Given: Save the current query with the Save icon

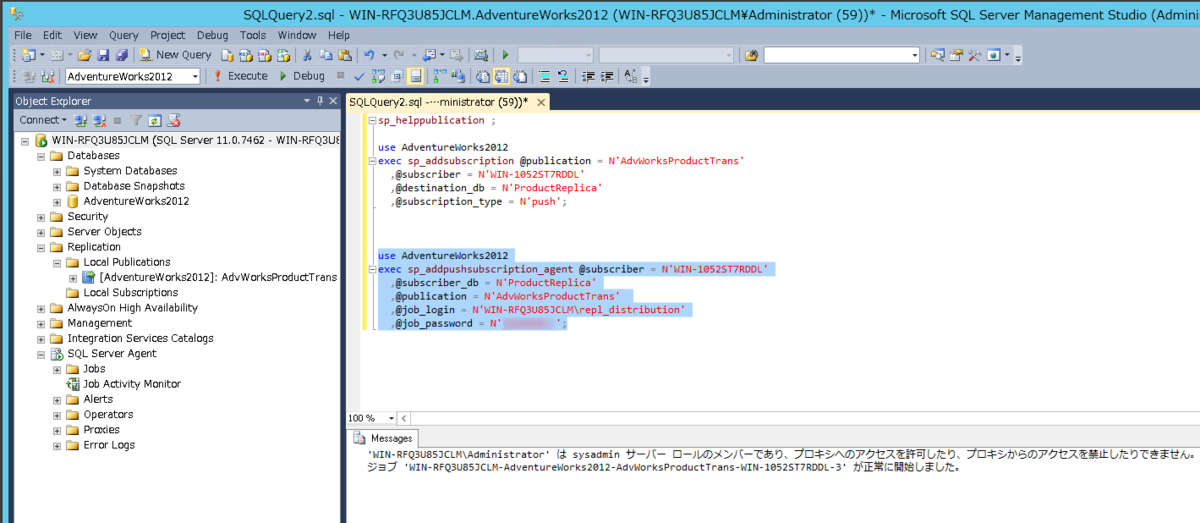Looking at the screenshot, I should point(103,55).
